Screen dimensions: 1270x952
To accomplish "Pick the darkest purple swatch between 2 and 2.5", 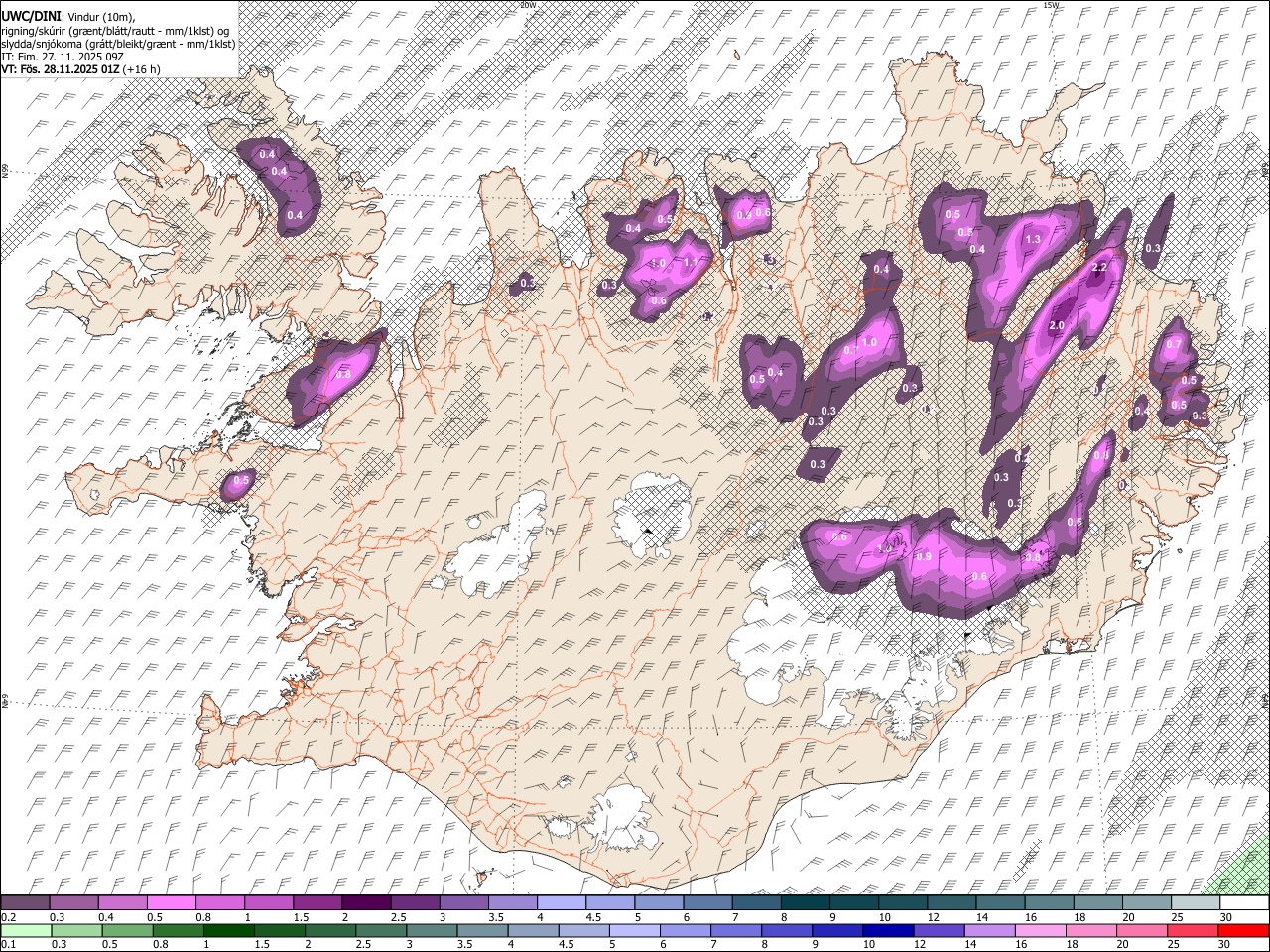I will pyautogui.click(x=366, y=902).
